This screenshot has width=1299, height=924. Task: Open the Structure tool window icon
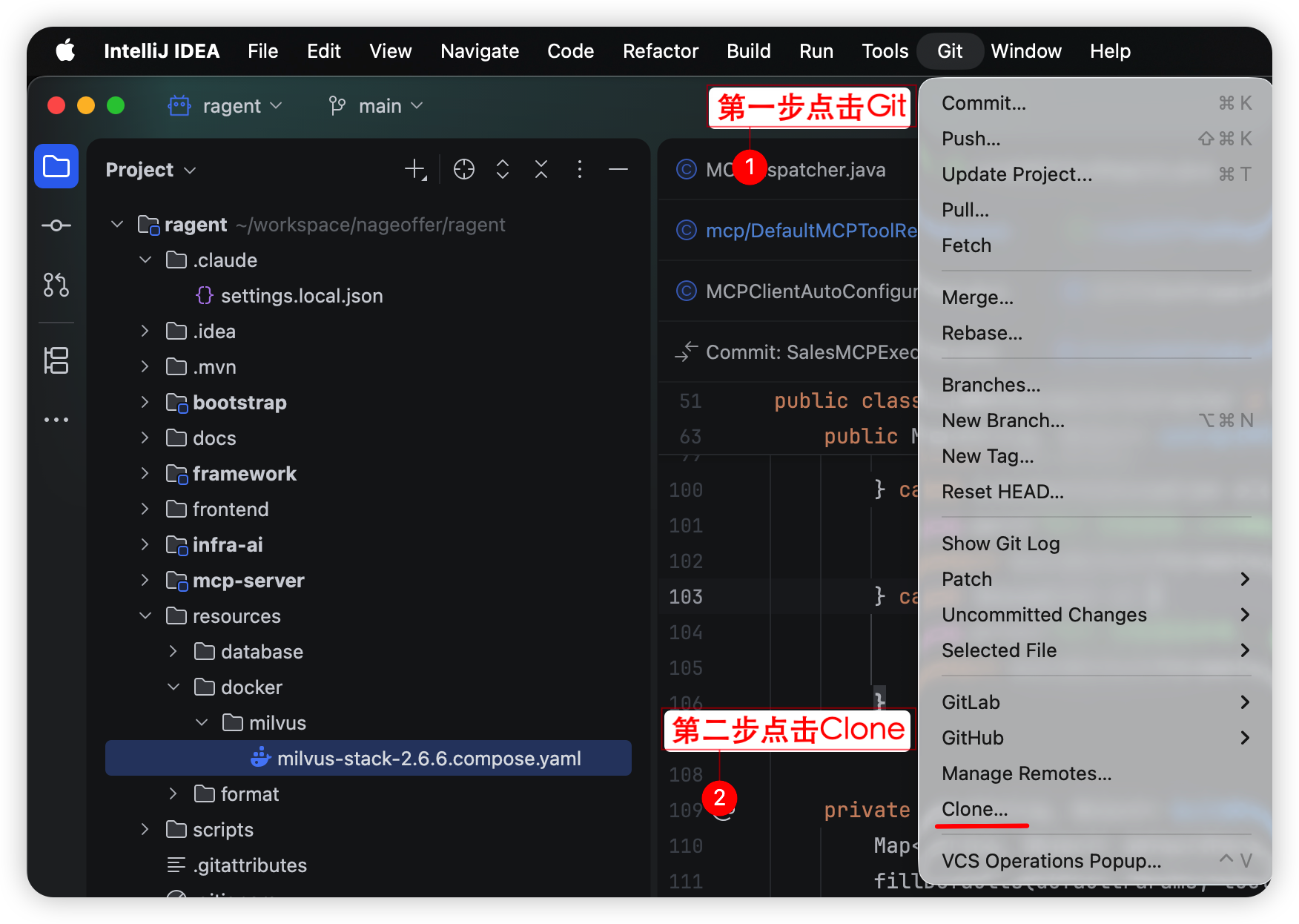pyautogui.click(x=56, y=361)
